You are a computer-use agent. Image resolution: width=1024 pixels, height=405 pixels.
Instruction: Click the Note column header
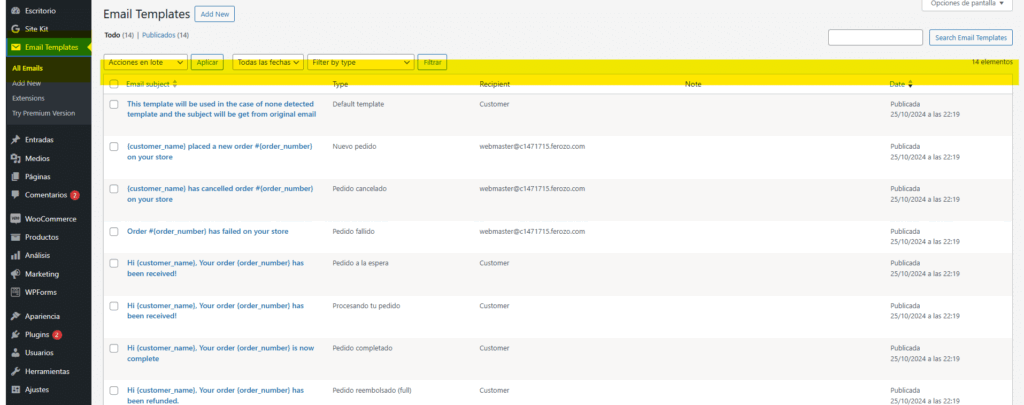693,84
